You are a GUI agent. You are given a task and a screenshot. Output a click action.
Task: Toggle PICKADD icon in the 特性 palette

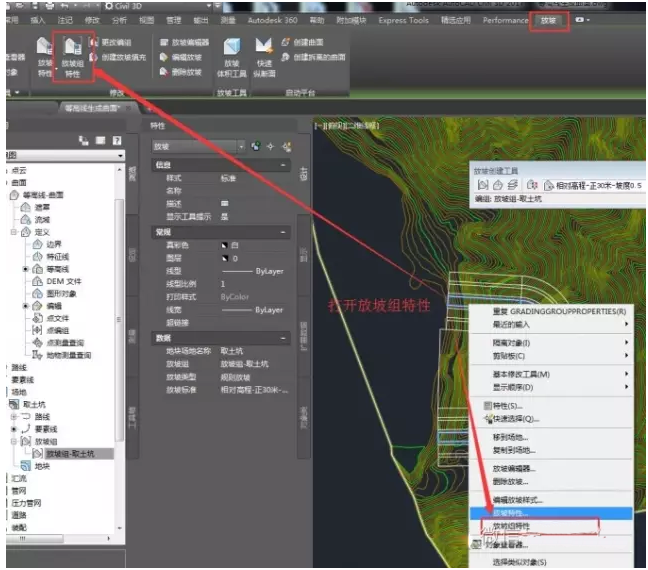pyautogui.click(x=257, y=146)
